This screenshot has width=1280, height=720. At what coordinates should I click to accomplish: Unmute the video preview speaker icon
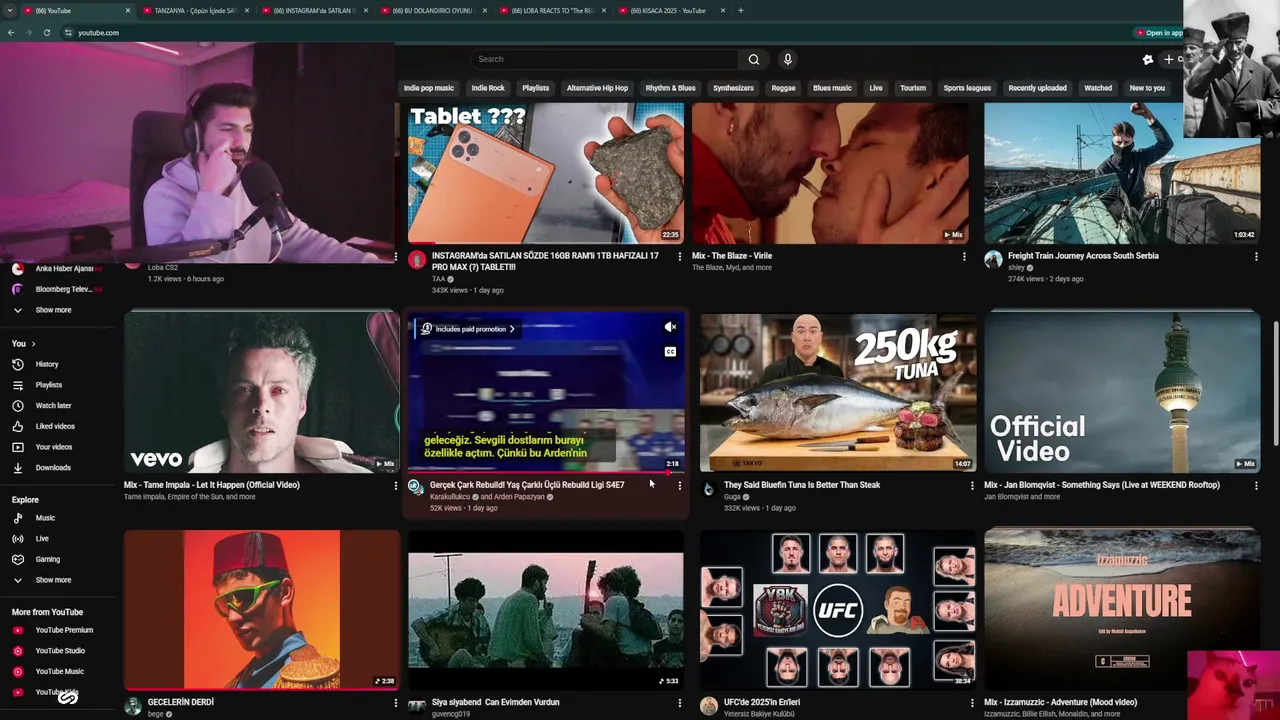(670, 327)
